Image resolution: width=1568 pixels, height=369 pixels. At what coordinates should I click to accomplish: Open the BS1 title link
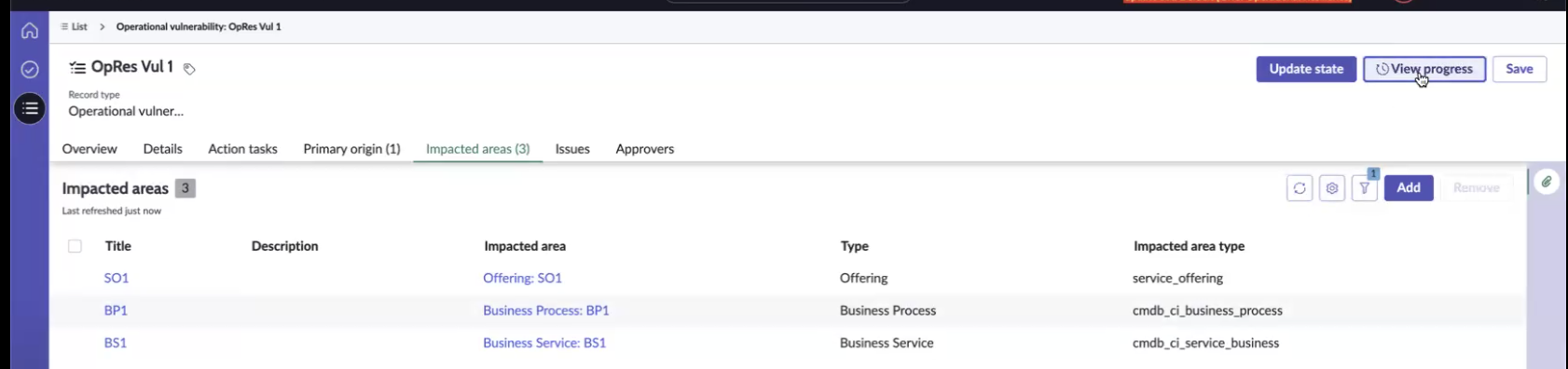pyautogui.click(x=116, y=343)
